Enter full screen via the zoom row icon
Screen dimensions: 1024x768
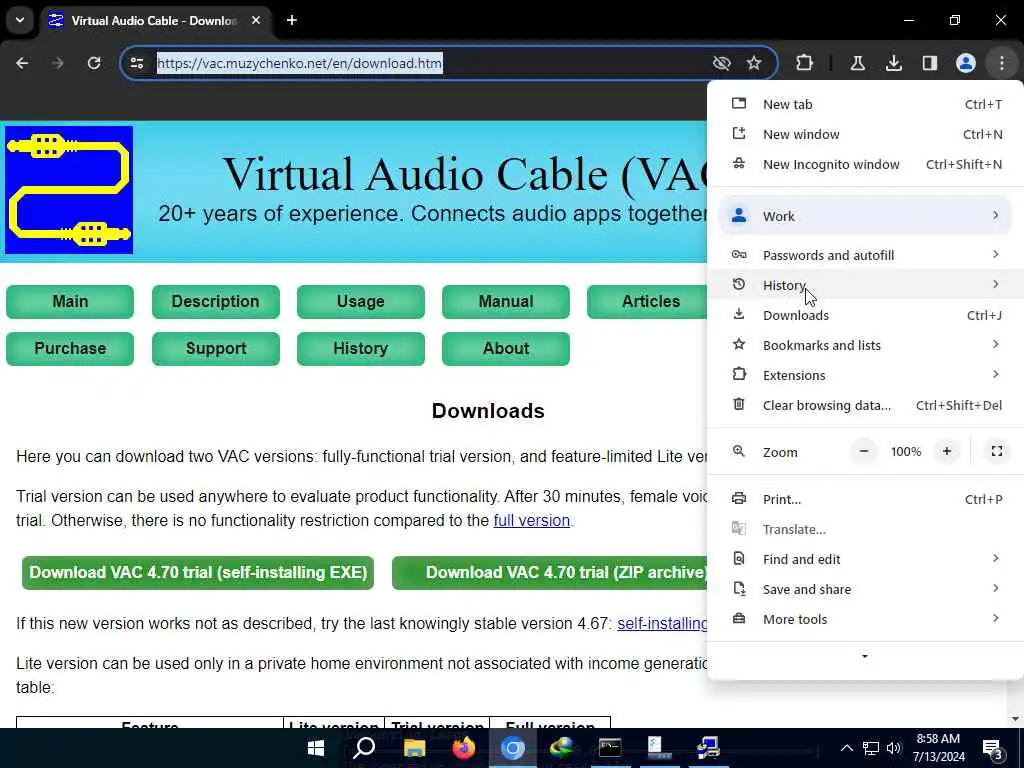click(997, 451)
